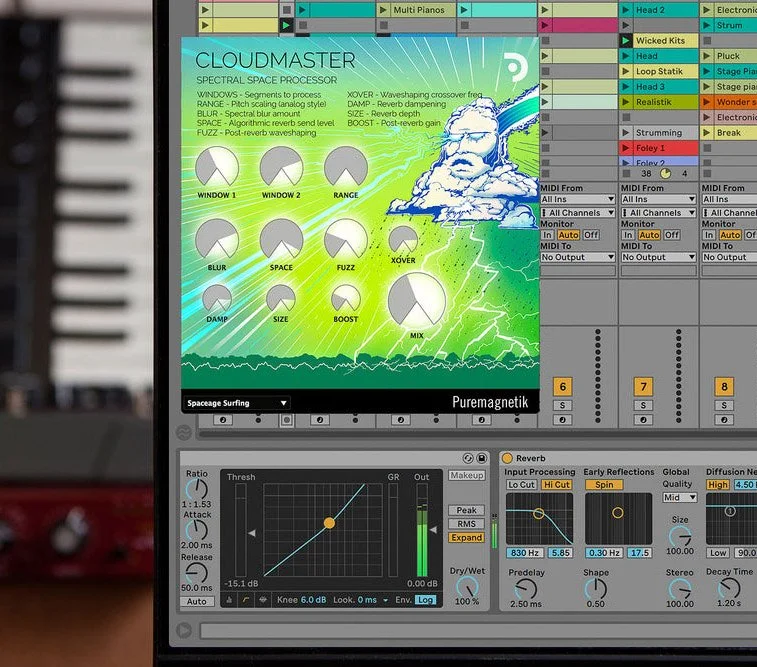Click the compressor Makeup button
Image resolution: width=757 pixels, height=667 pixels.
pyautogui.click(x=466, y=475)
